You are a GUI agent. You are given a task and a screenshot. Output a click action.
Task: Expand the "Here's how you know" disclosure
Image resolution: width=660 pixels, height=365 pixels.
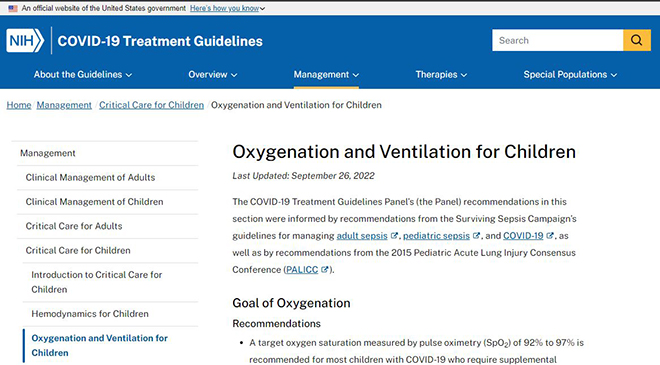[227, 8]
